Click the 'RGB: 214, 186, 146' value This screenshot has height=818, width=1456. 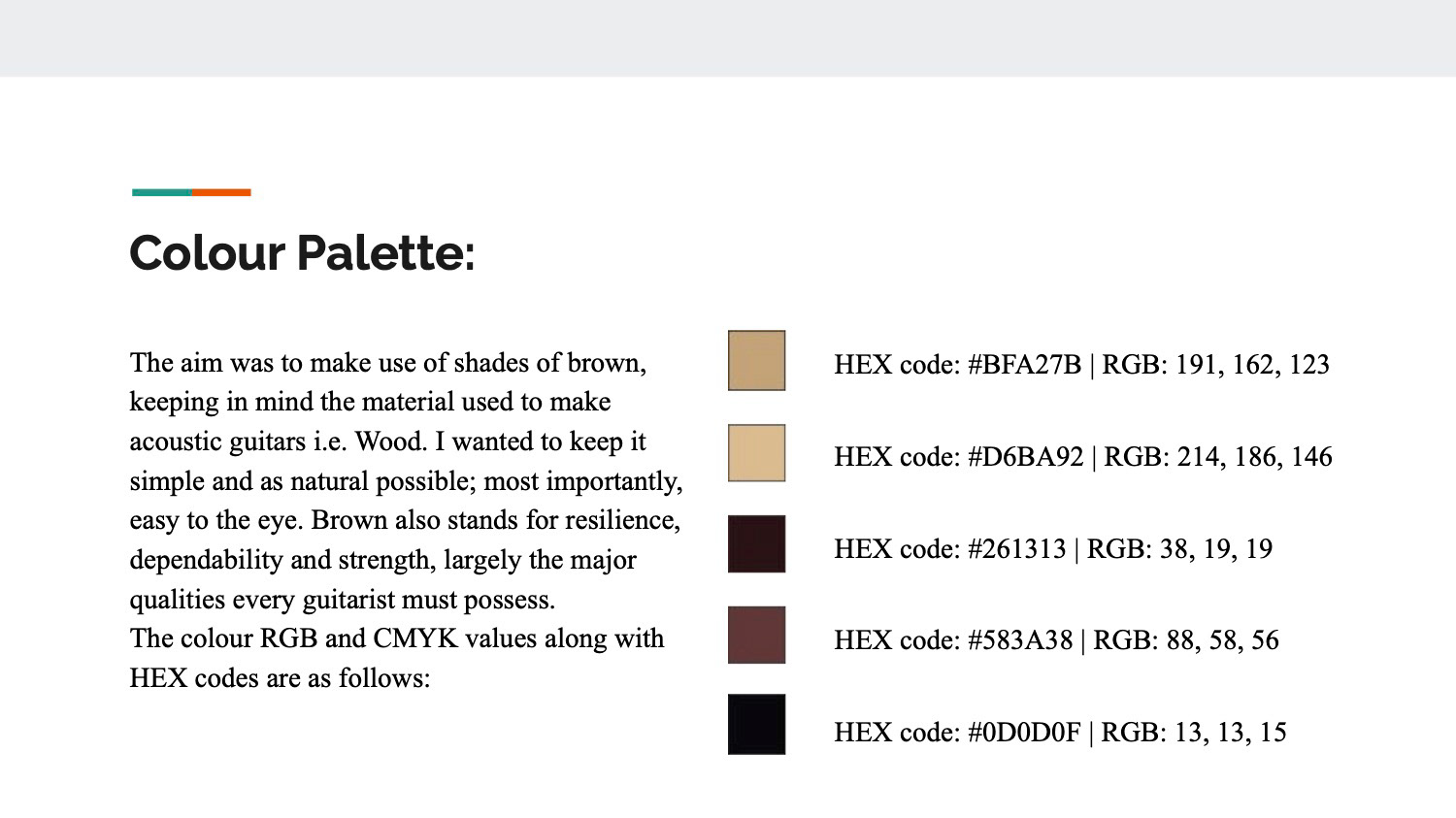pos(1218,457)
